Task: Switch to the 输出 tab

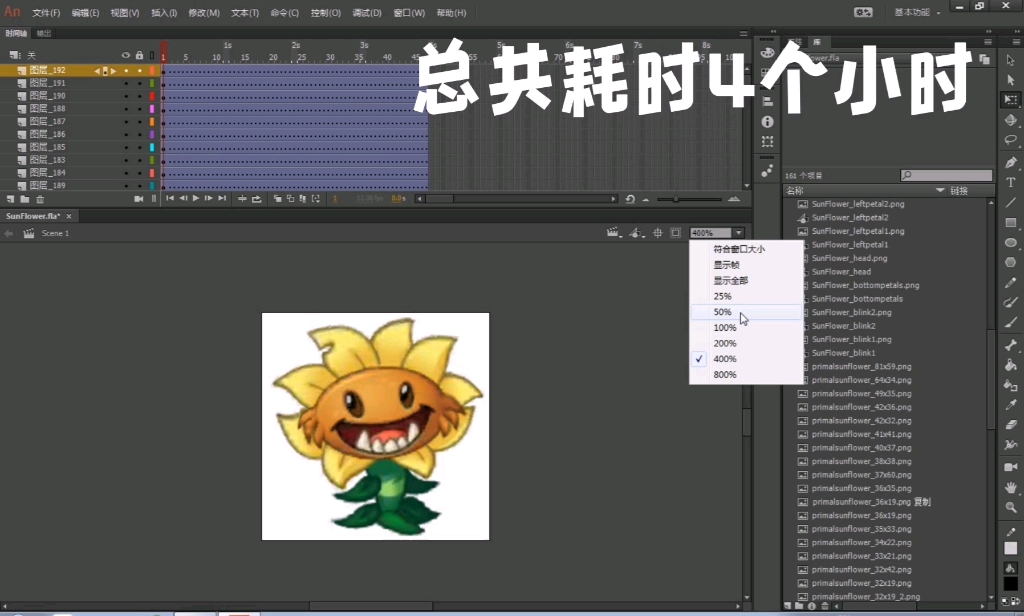Action: (44, 33)
